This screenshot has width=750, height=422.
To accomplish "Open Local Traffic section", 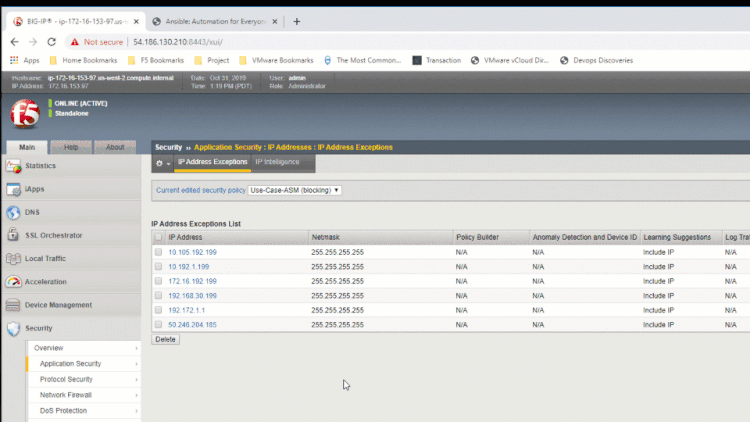I will (46, 259).
